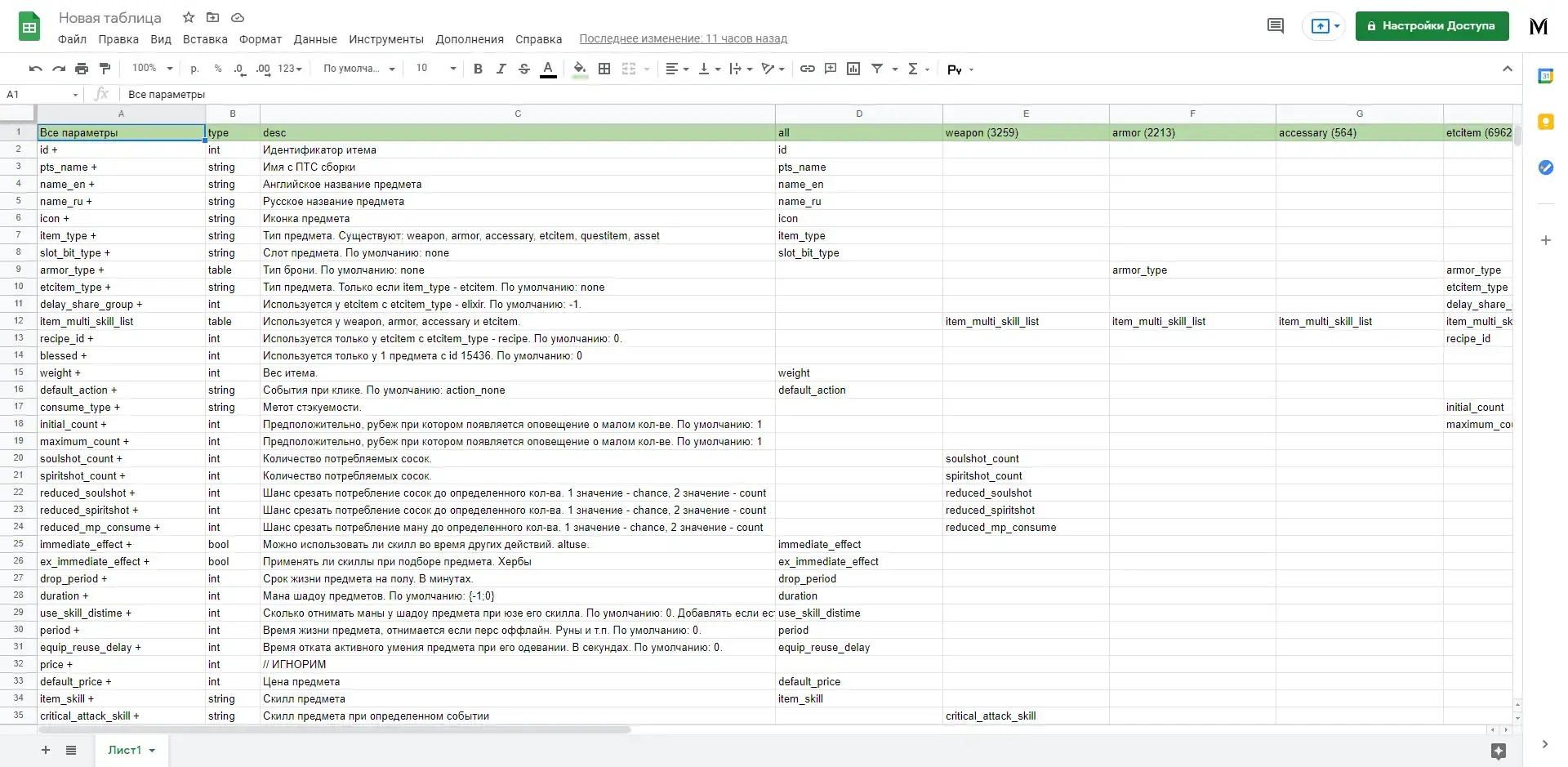
Task: Select the Лист1 sheet tab
Action: (131, 750)
